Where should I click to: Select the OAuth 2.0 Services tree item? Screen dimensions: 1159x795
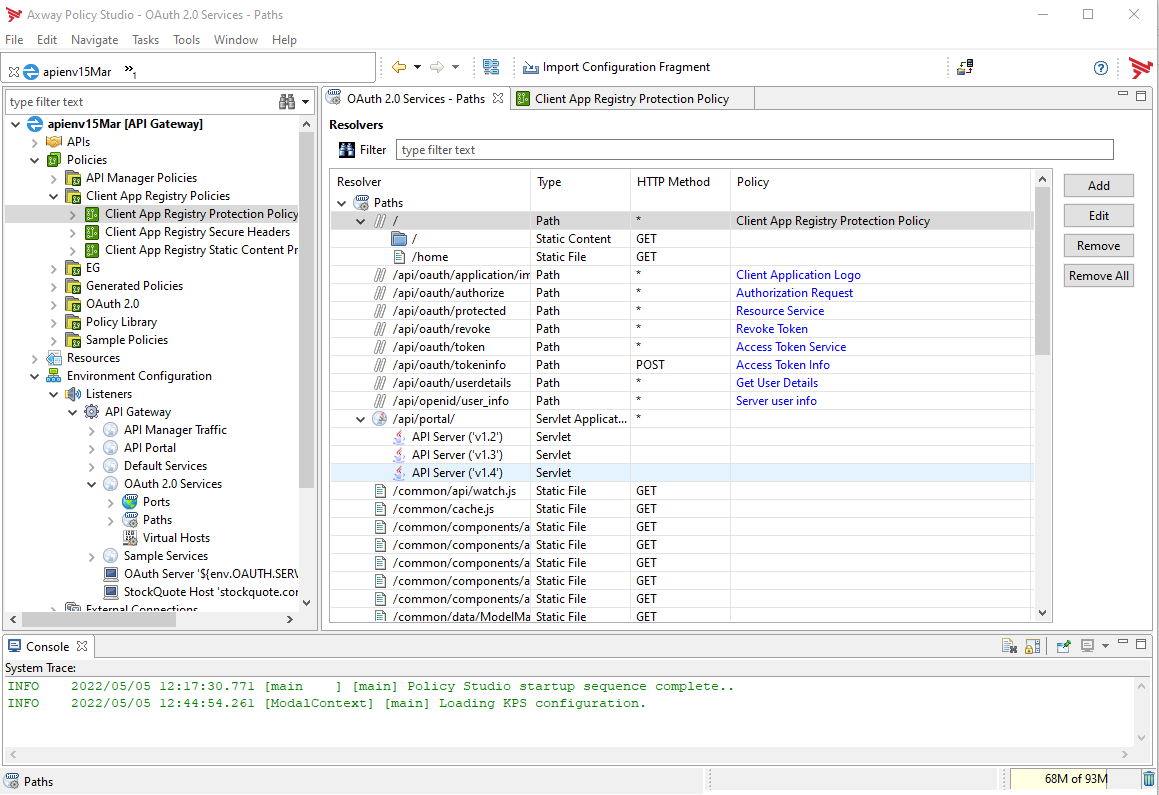click(x=172, y=484)
